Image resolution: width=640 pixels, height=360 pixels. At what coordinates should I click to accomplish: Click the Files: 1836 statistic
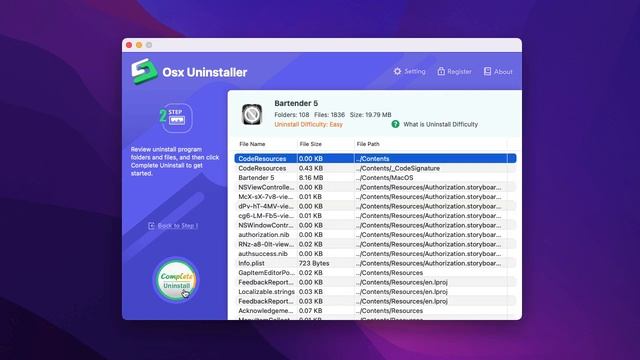(329, 115)
